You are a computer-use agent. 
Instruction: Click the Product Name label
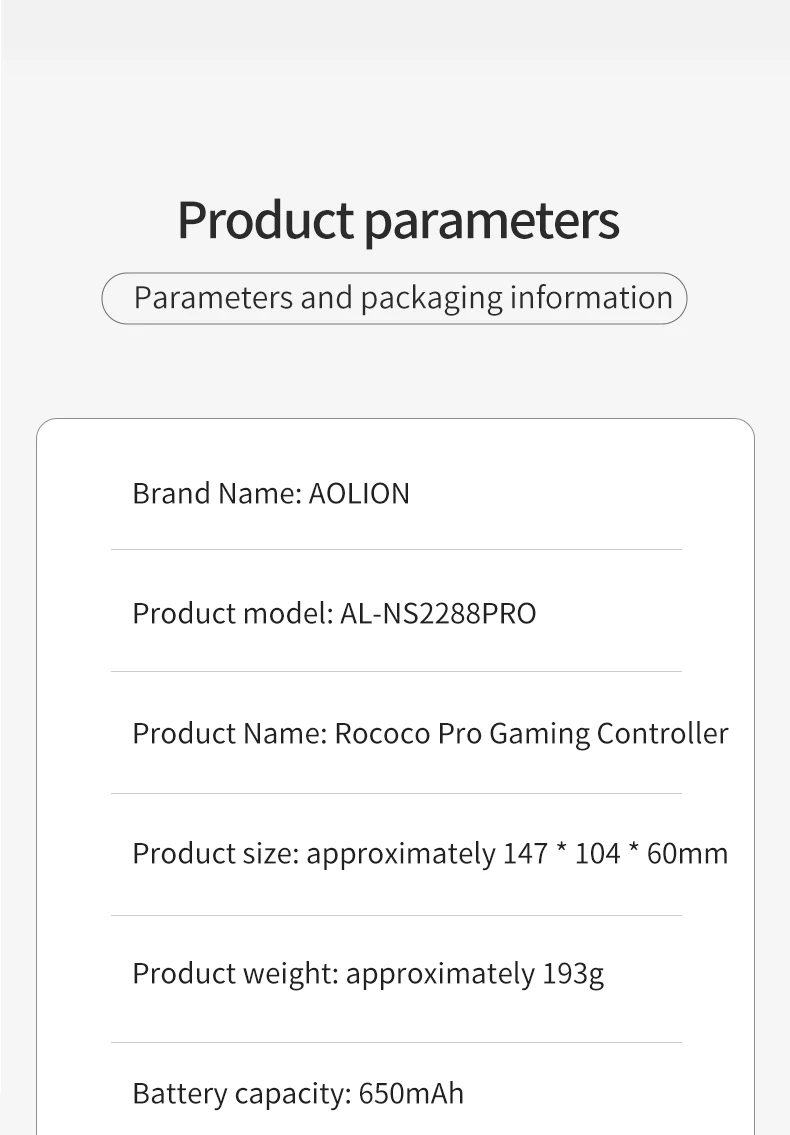click(229, 733)
